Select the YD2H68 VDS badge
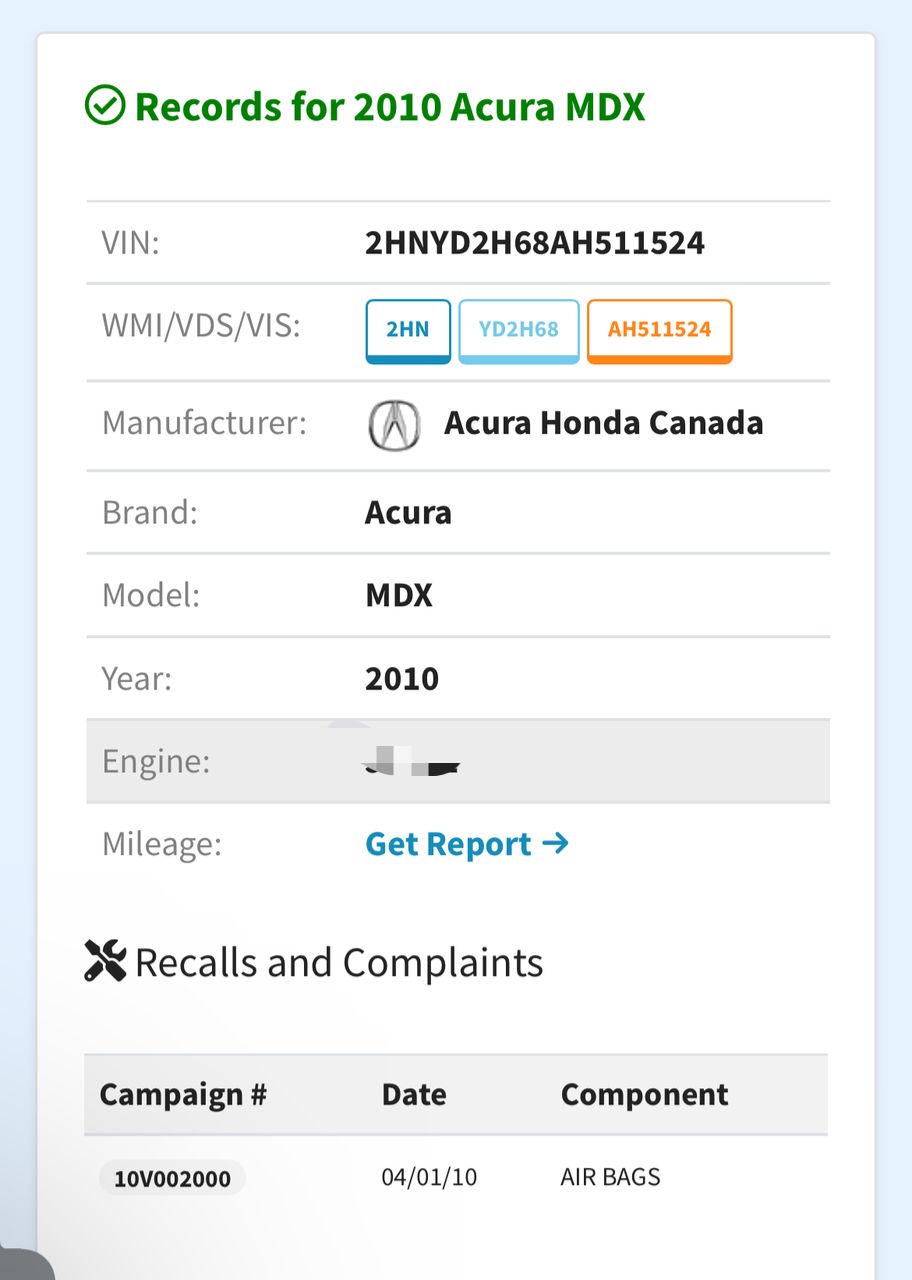The height and width of the screenshot is (1280, 912). pos(518,330)
